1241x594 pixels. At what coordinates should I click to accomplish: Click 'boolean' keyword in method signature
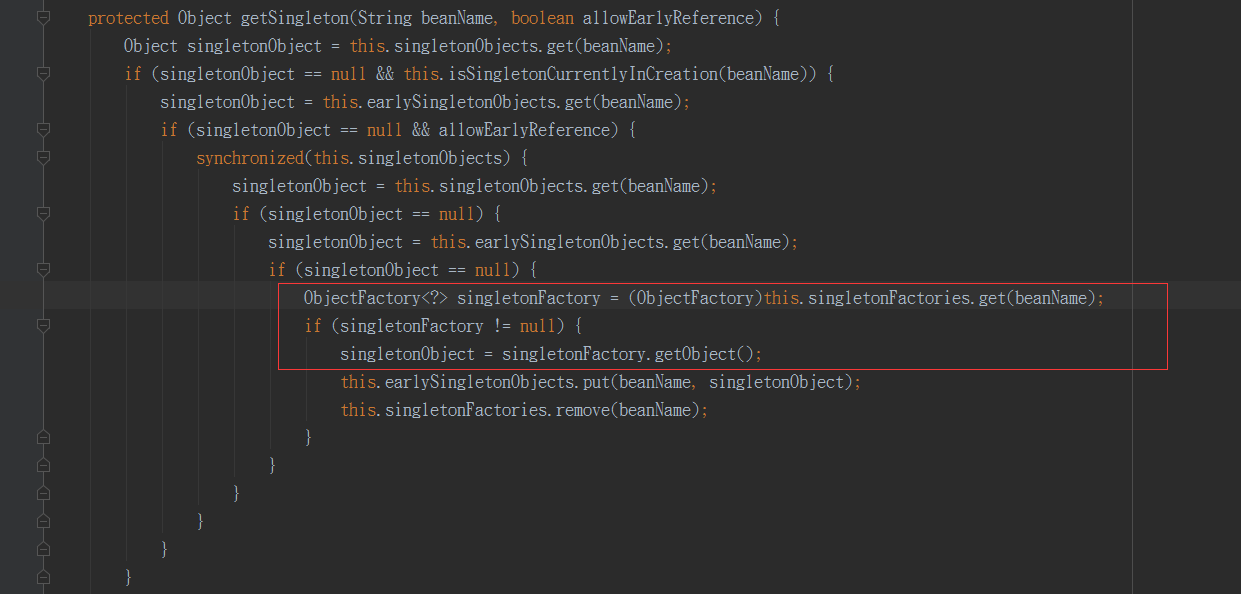click(542, 18)
